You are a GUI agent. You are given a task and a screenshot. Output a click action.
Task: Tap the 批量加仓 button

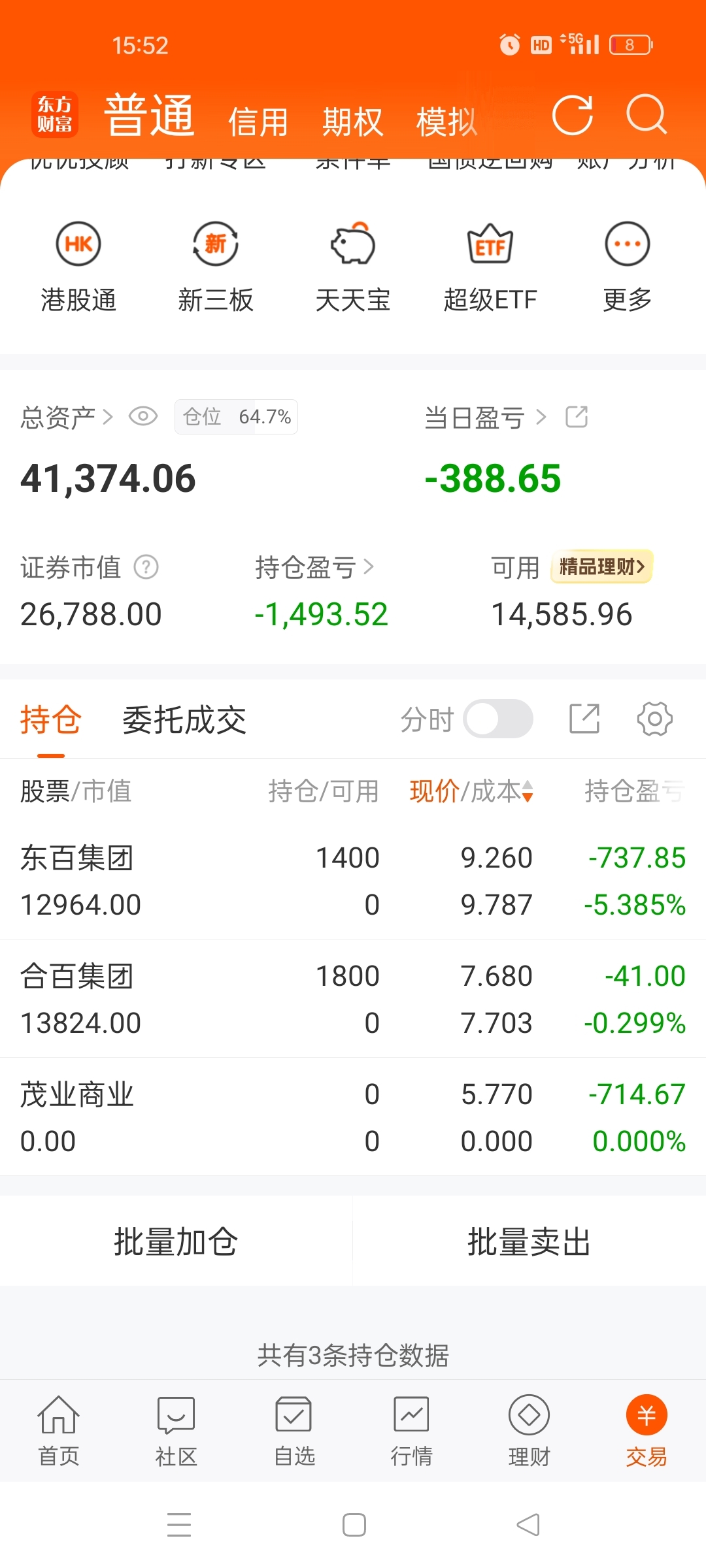pos(176,1241)
